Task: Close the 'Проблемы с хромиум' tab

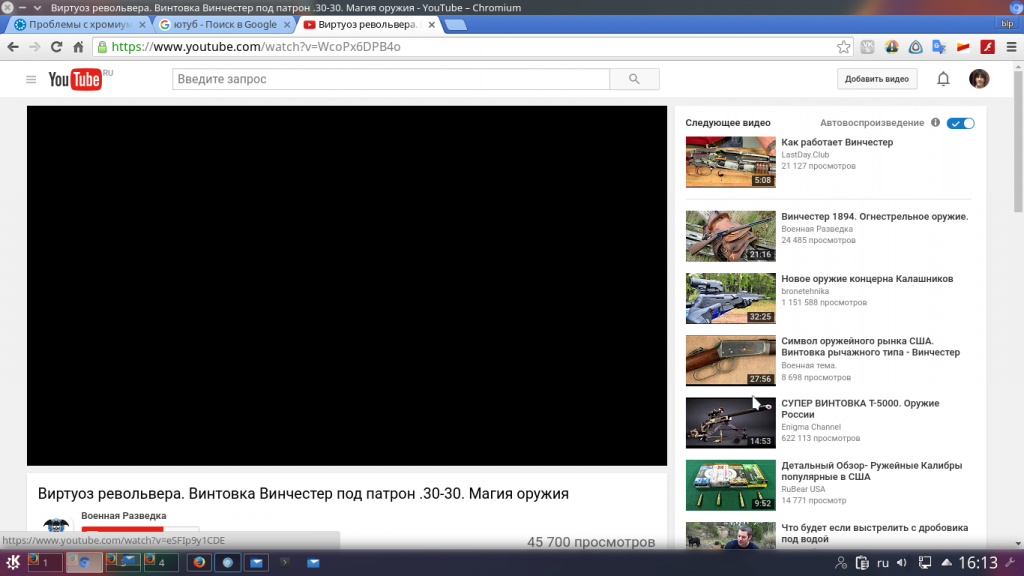Action: tap(142, 25)
